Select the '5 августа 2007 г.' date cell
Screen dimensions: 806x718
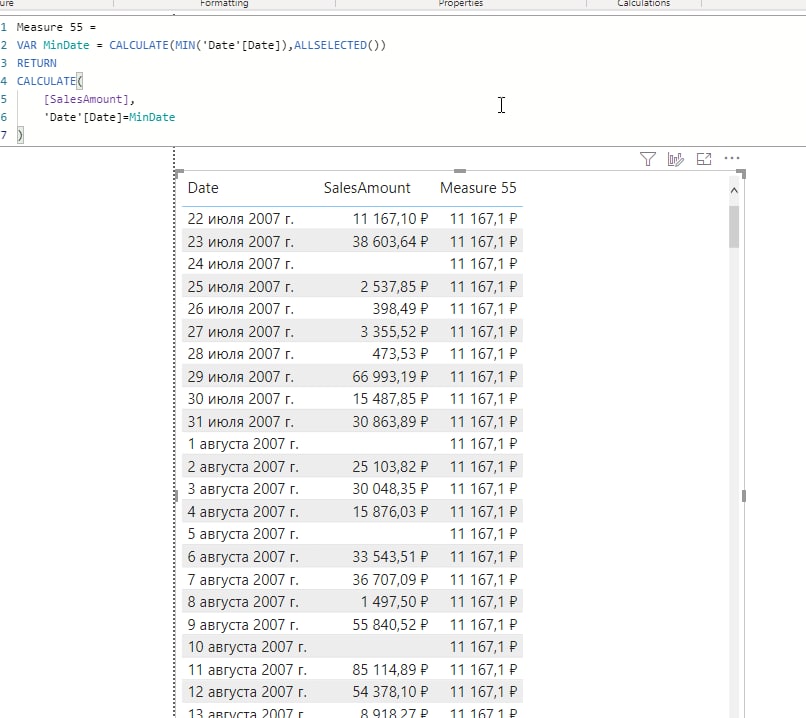pos(243,534)
